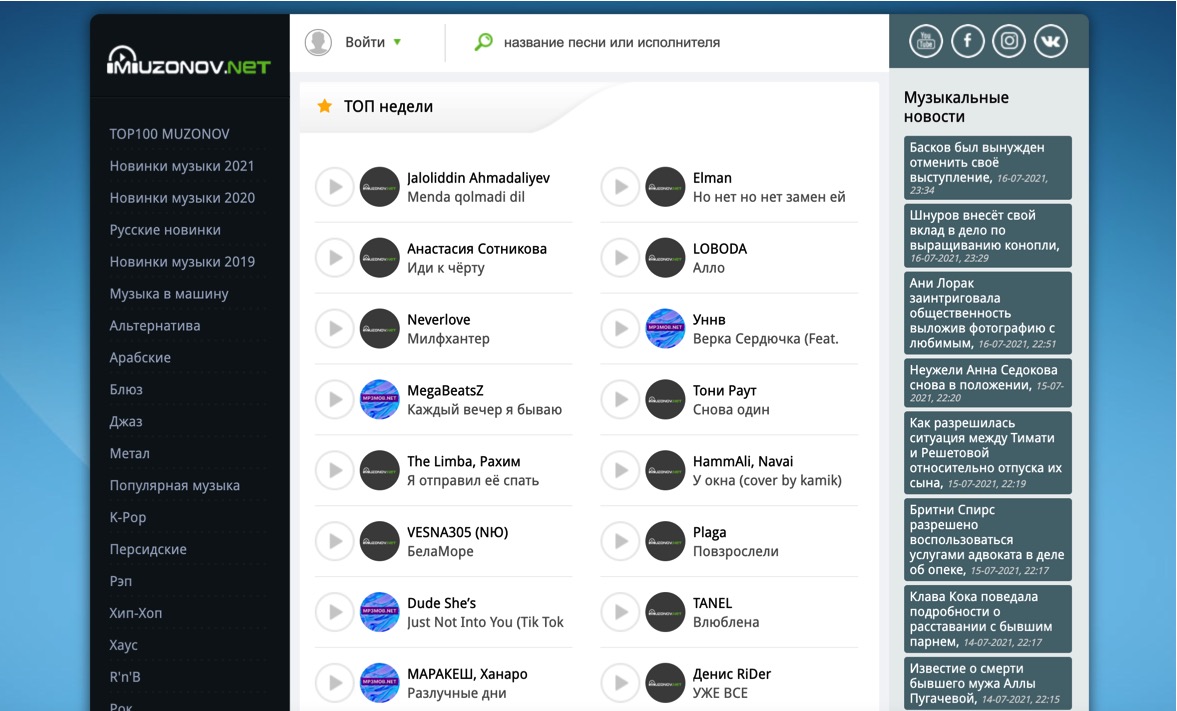The width and height of the screenshot is (1177, 711).
Task: Click song title У окна (cover by kamik)
Action: pos(767,481)
